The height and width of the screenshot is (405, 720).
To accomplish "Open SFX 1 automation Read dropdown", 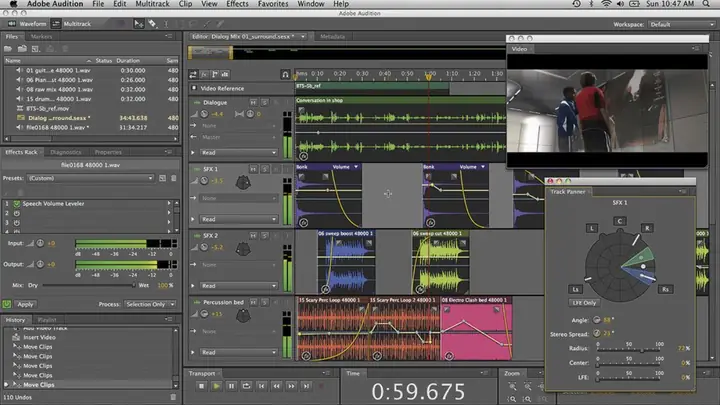I will tap(239, 219).
